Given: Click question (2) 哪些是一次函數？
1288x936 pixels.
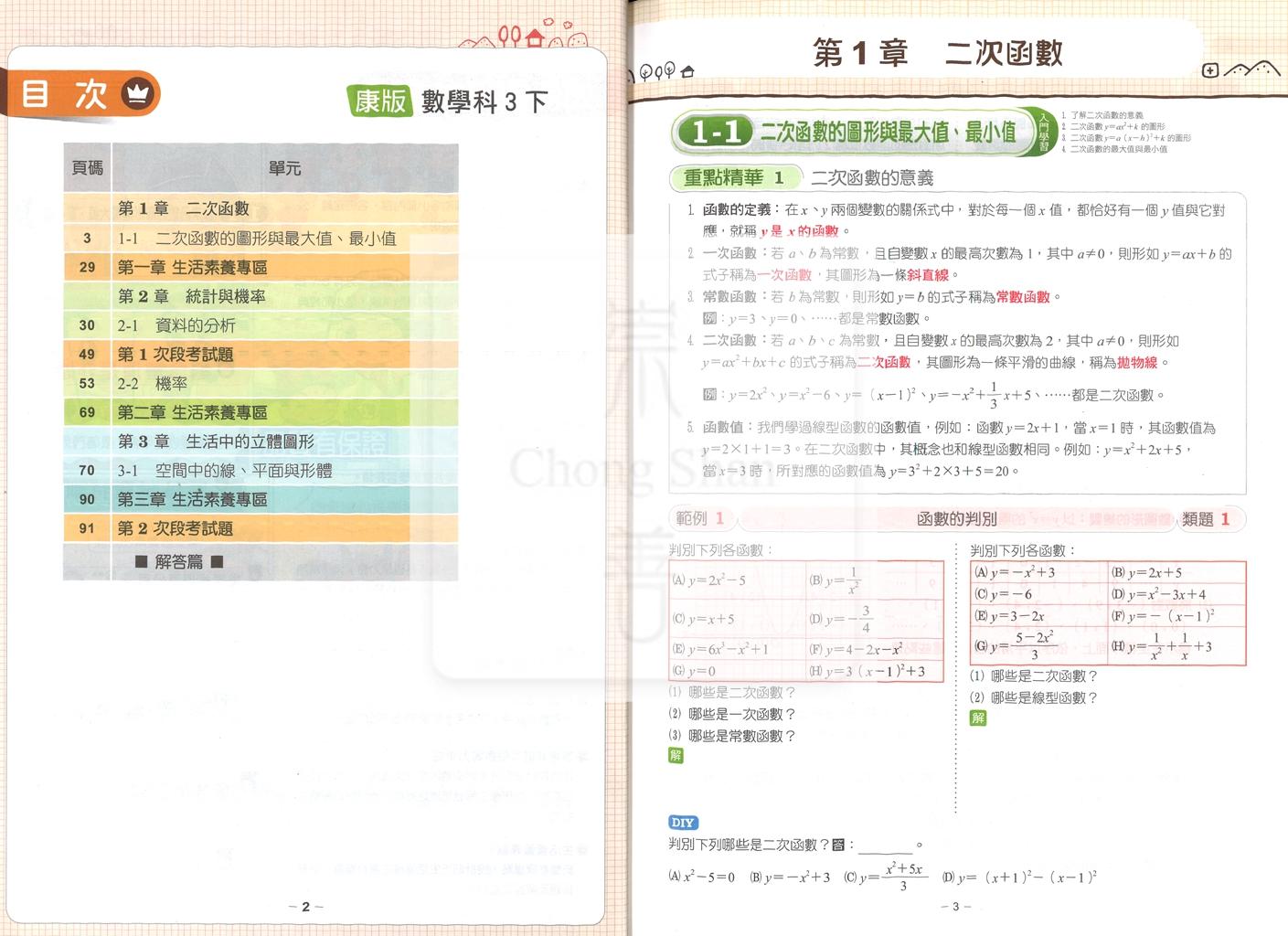Looking at the screenshot, I should coord(732,714).
